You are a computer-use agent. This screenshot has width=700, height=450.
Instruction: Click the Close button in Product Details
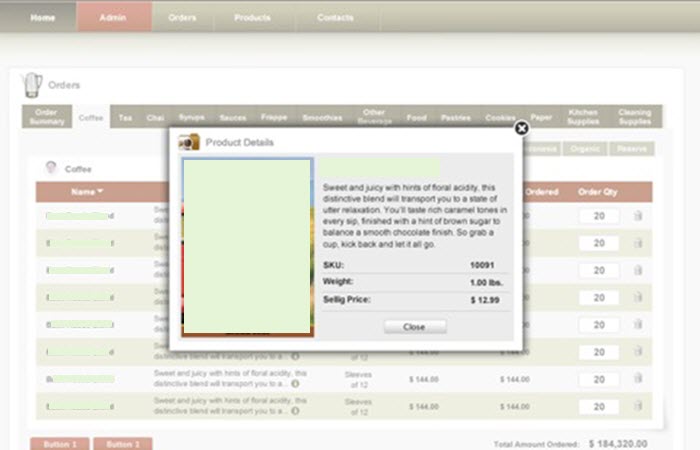(x=415, y=327)
